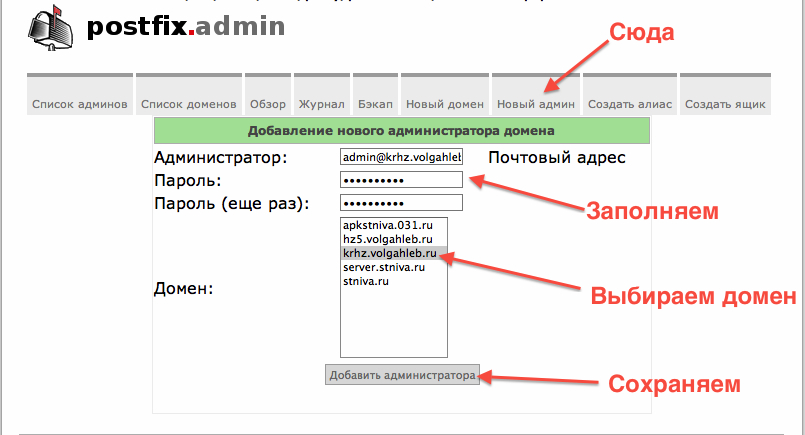Open the Обзор menu item
The height and width of the screenshot is (435, 805).
coord(268,104)
